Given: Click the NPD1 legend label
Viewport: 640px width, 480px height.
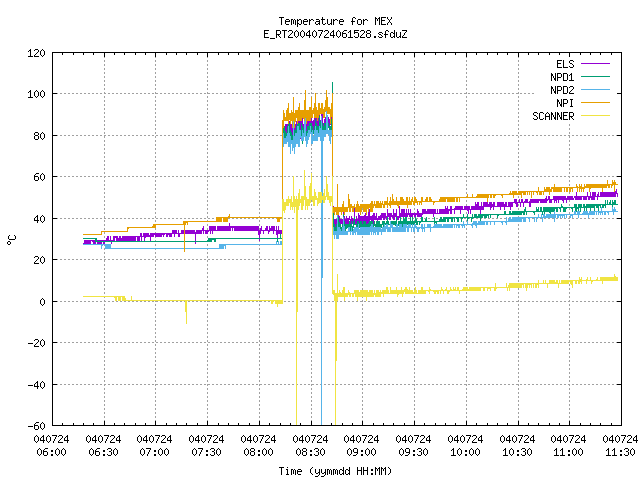Looking at the screenshot, I should click(562, 77).
